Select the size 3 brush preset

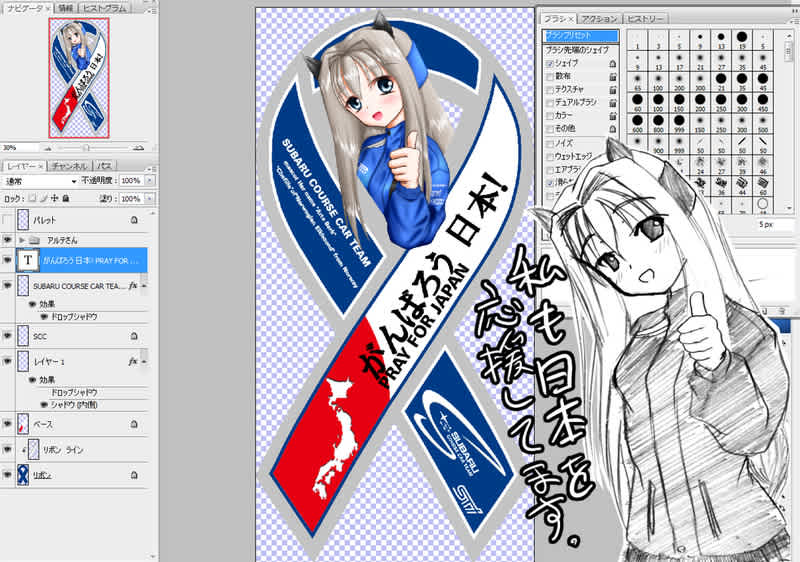click(658, 39)
